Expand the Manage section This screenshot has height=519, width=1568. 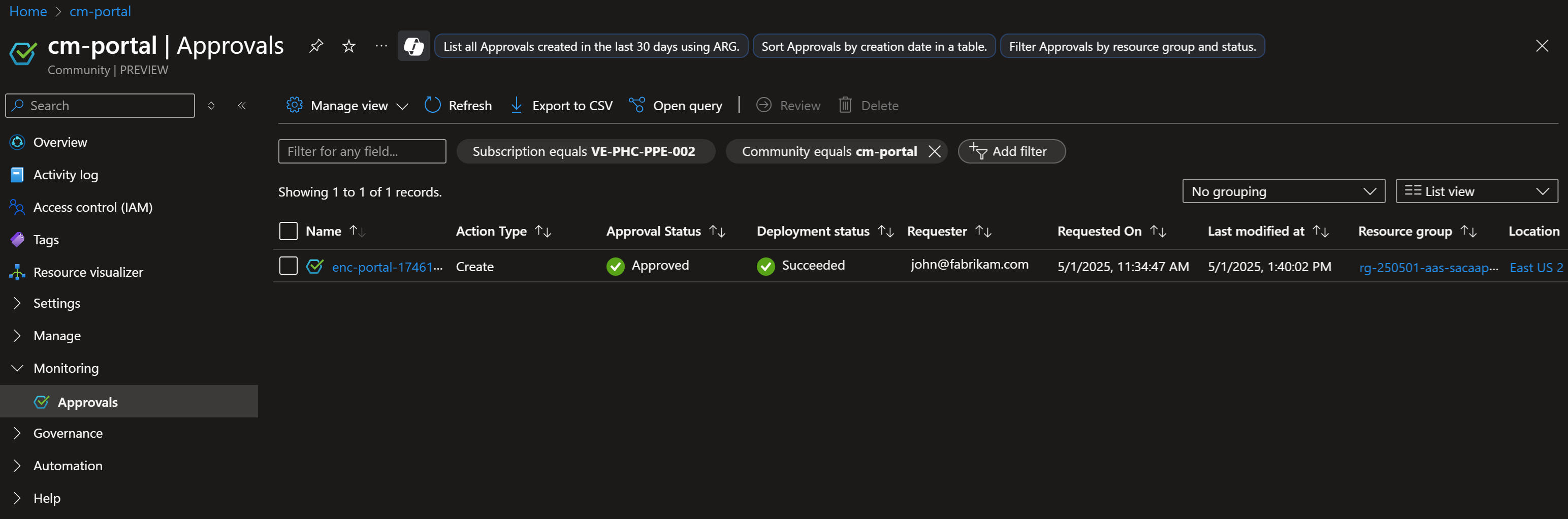click(x=17, y=336)
